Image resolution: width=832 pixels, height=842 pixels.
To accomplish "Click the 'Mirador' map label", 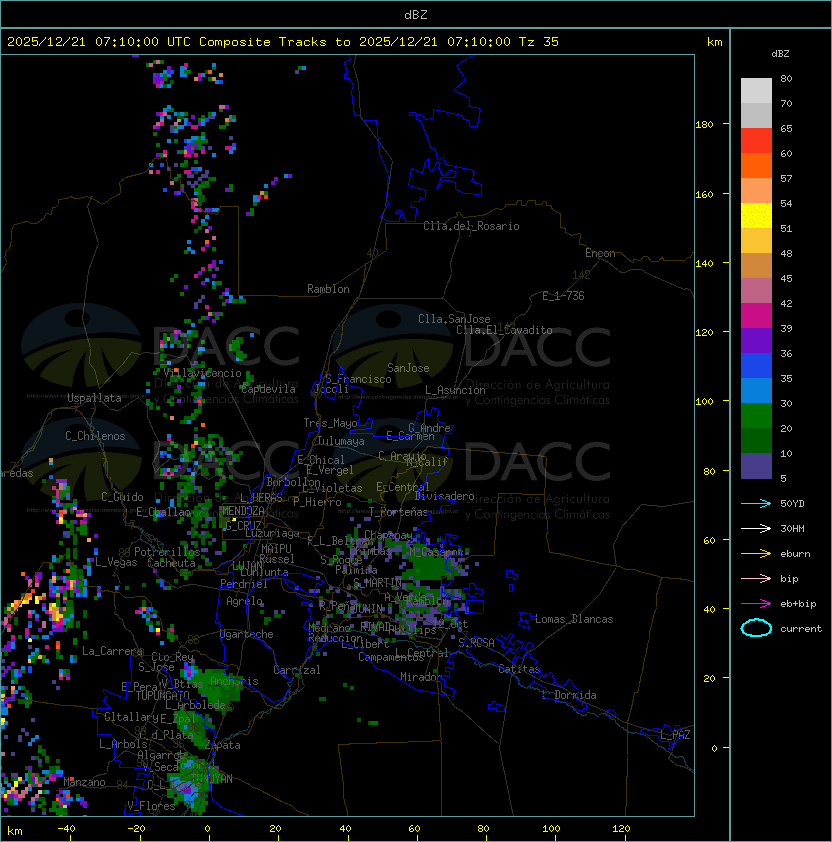I will coord(421,677).
